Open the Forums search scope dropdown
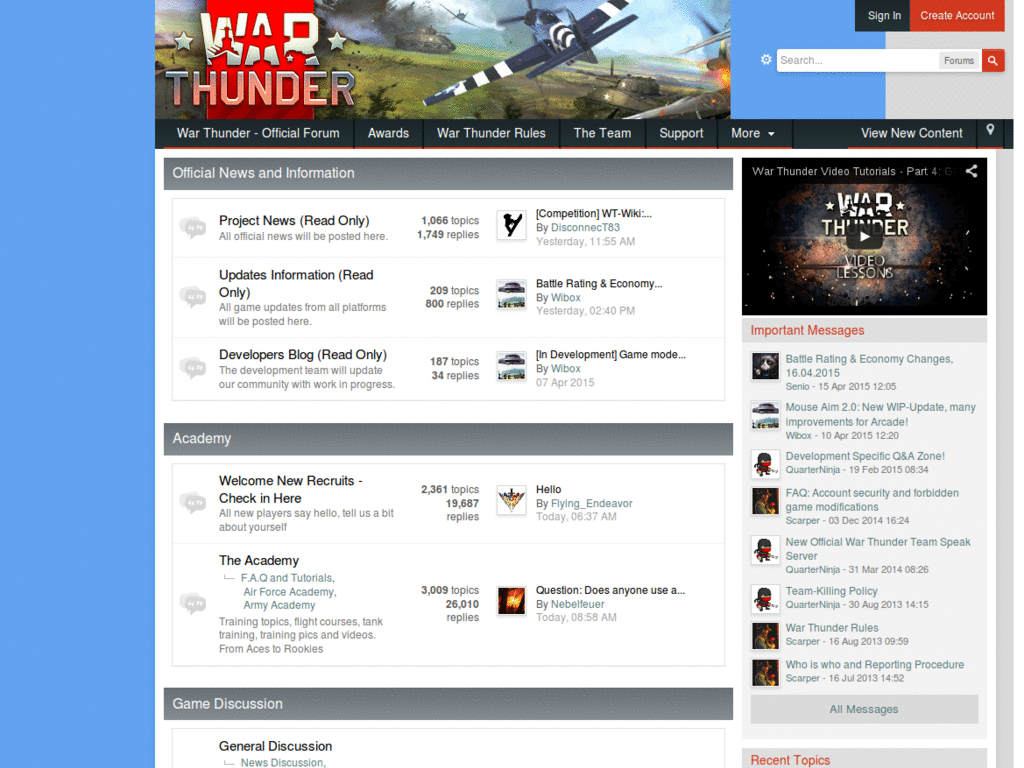Viewport: 1024px width, 768px height. click(959, 60)
